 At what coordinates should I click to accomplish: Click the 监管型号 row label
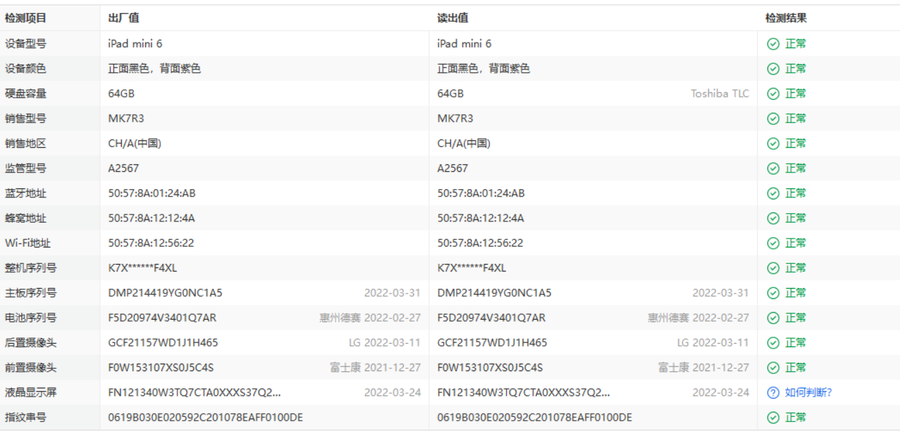click(x=26, y=168)
